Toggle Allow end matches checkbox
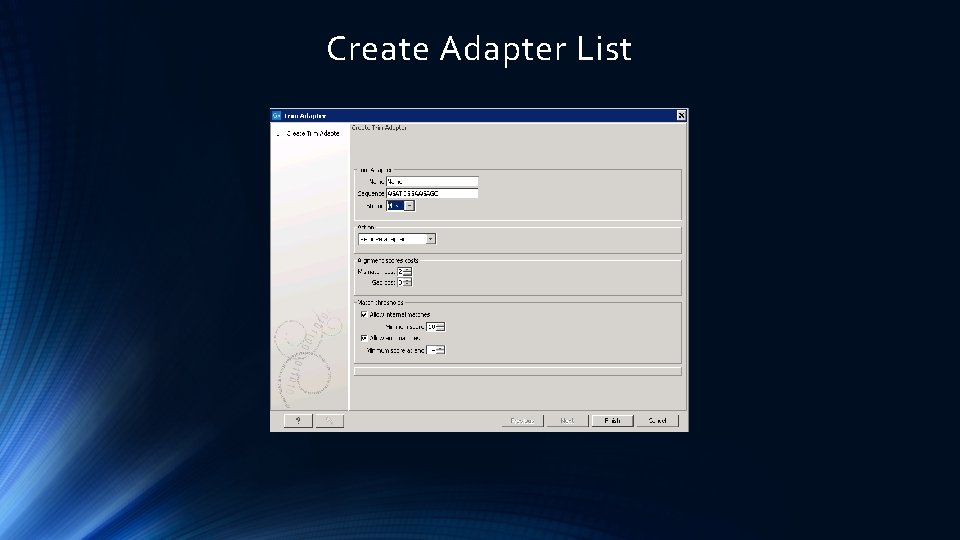This screenshot has height=540, width=960. 364,338
